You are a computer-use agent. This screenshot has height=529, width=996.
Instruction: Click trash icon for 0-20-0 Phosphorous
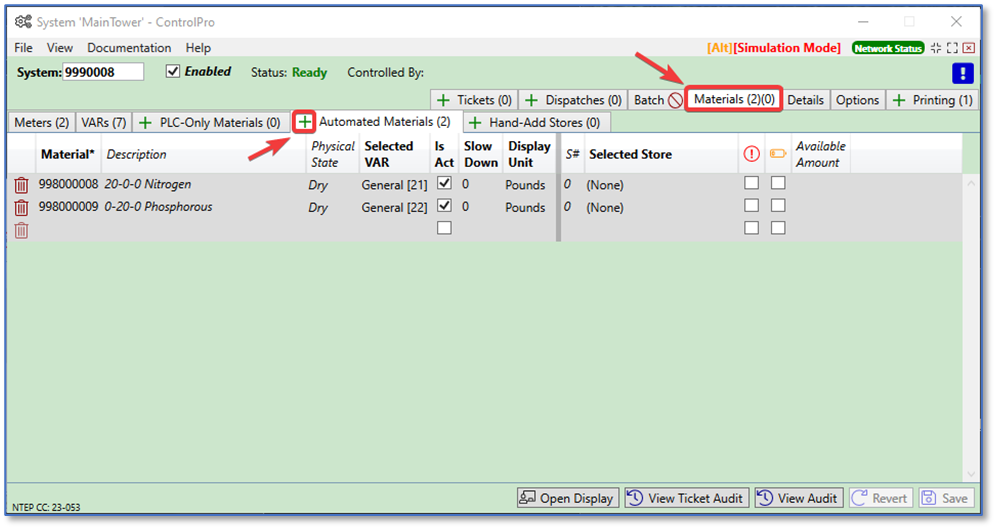(x=21, y=208)
